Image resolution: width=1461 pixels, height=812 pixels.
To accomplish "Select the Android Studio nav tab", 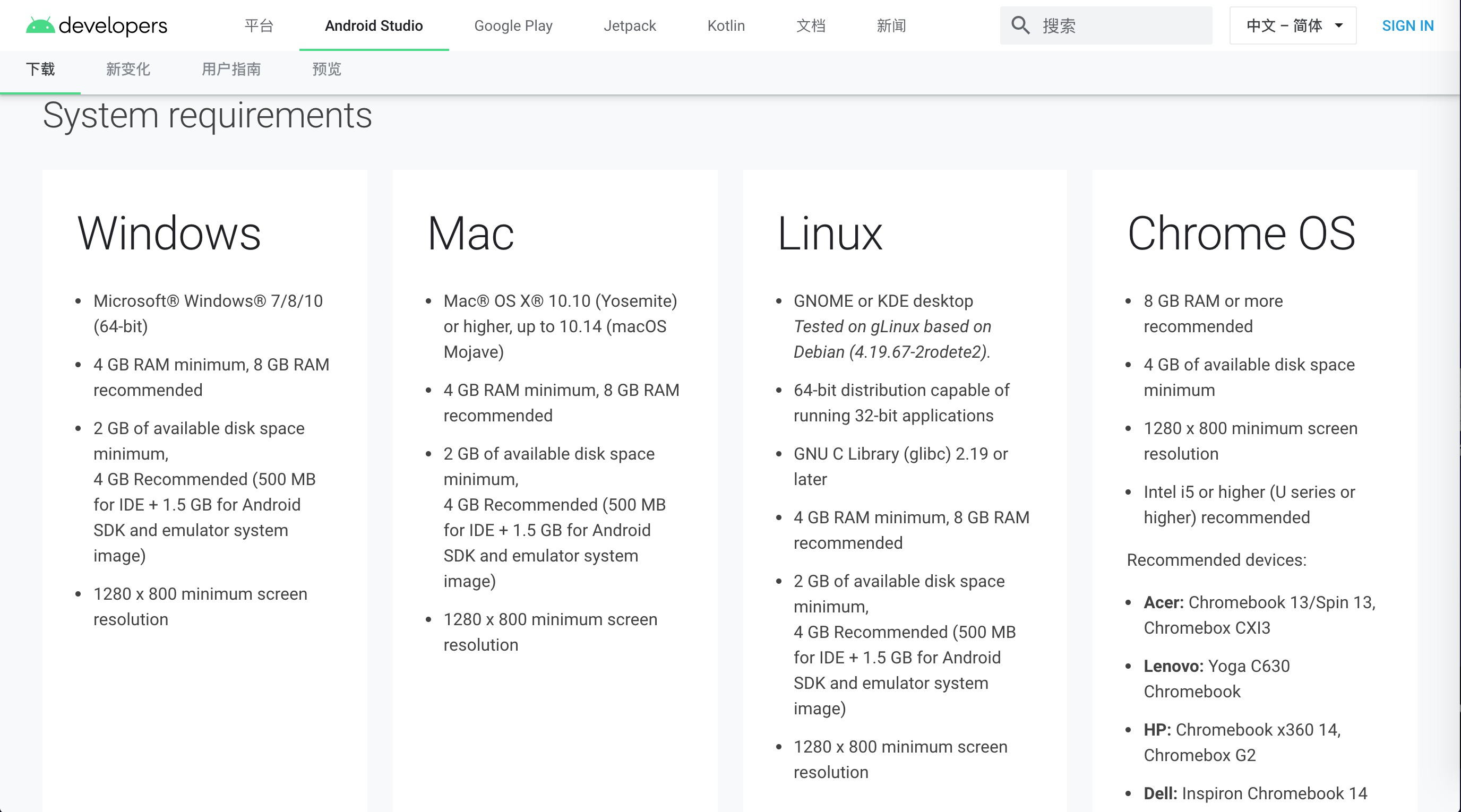I will pos(374,25).
